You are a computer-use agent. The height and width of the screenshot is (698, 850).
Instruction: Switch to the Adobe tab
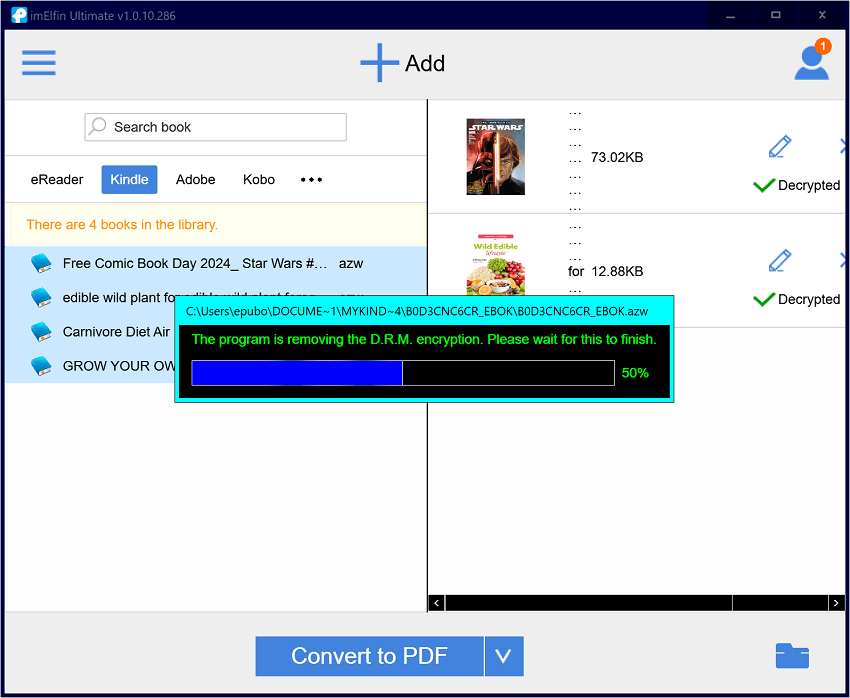click(196, 179)
